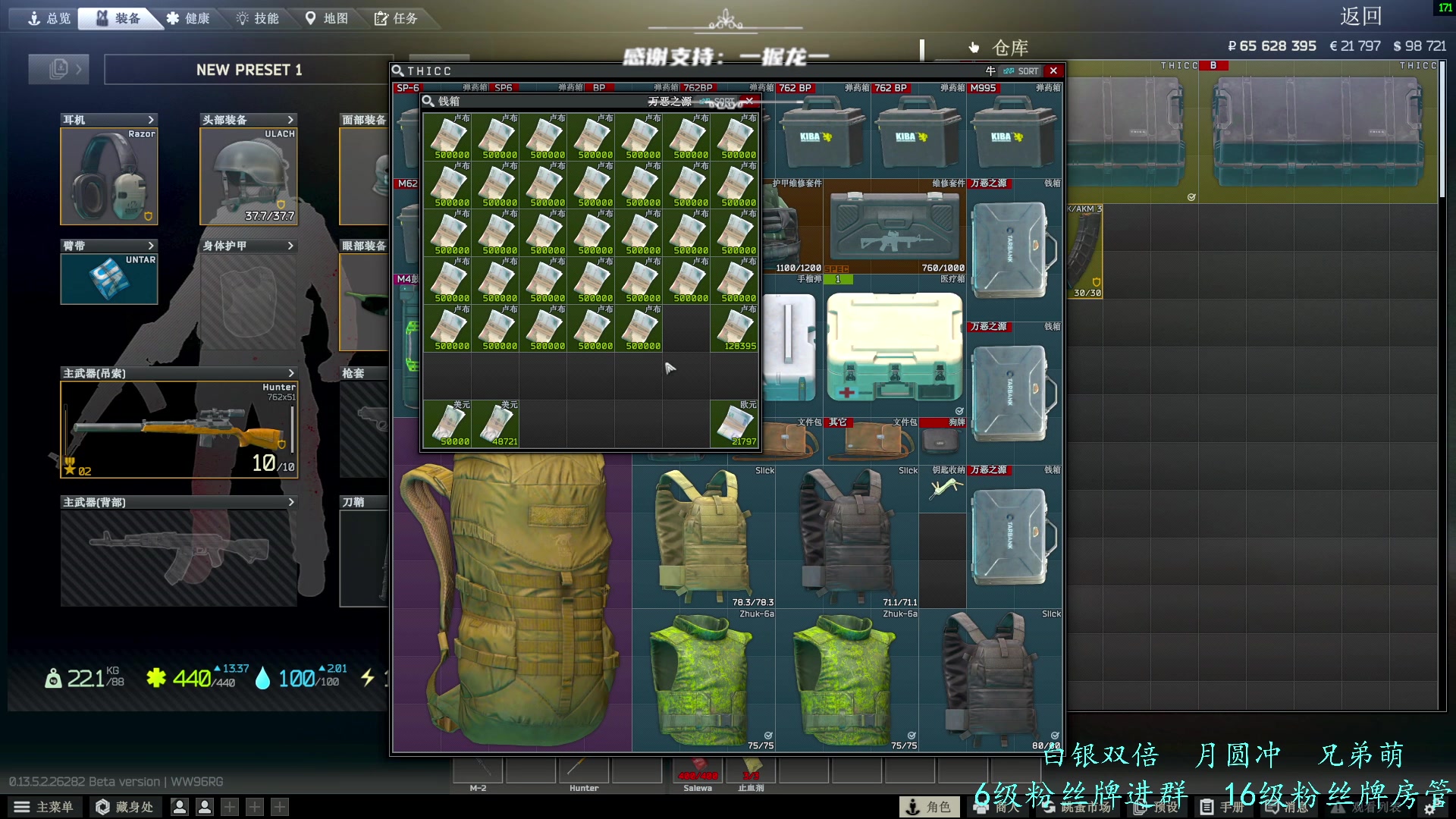This screenshot has width=1456, height=819.
Task: Sort items in the THICC window
Action: coord(1021,71)
